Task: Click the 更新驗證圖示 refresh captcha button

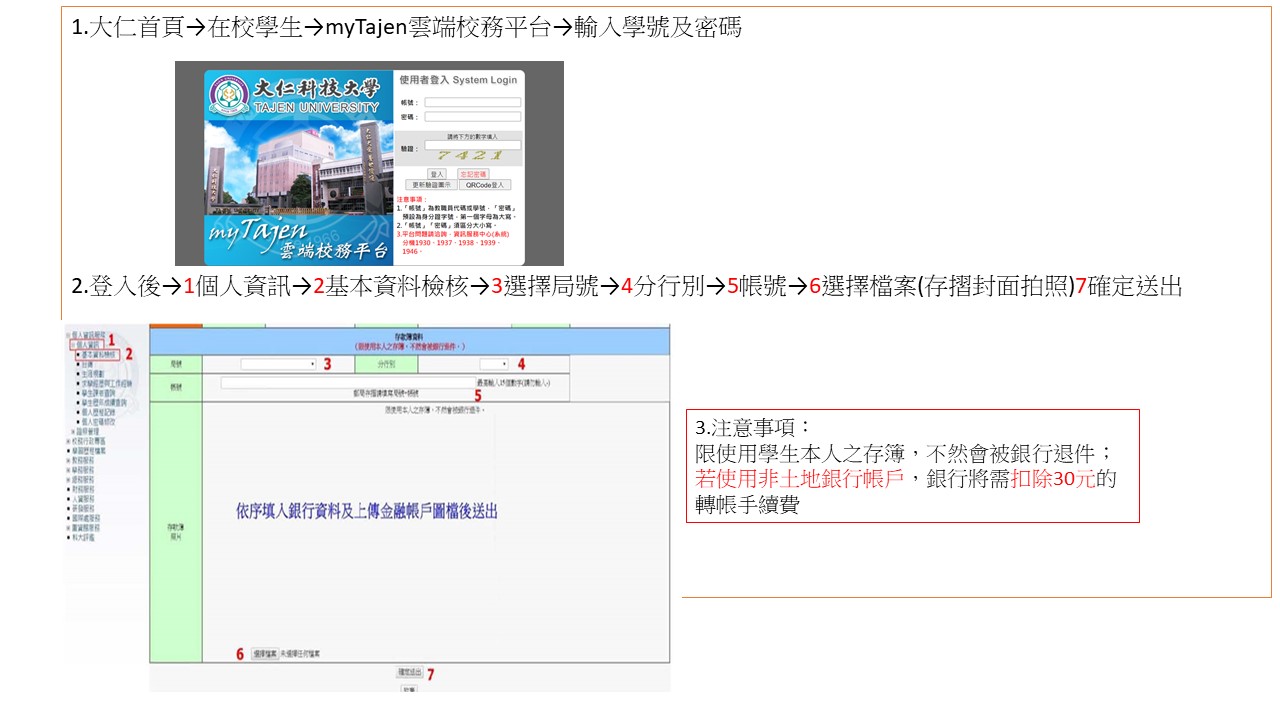Action: coord(432,185)
